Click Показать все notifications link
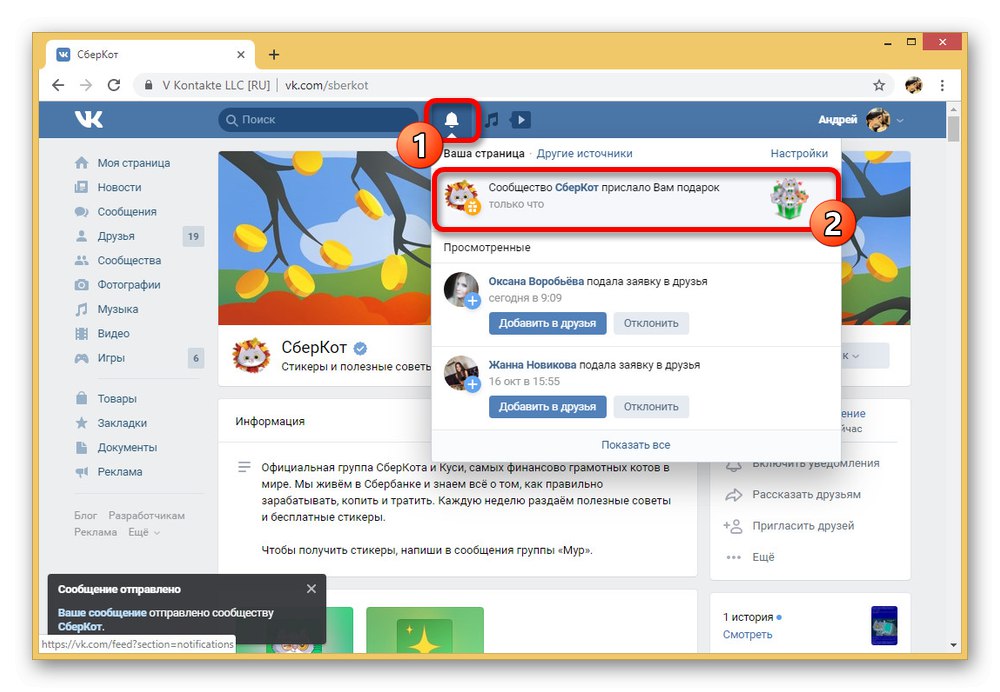 pyautogui.click(x=635, y=445)
